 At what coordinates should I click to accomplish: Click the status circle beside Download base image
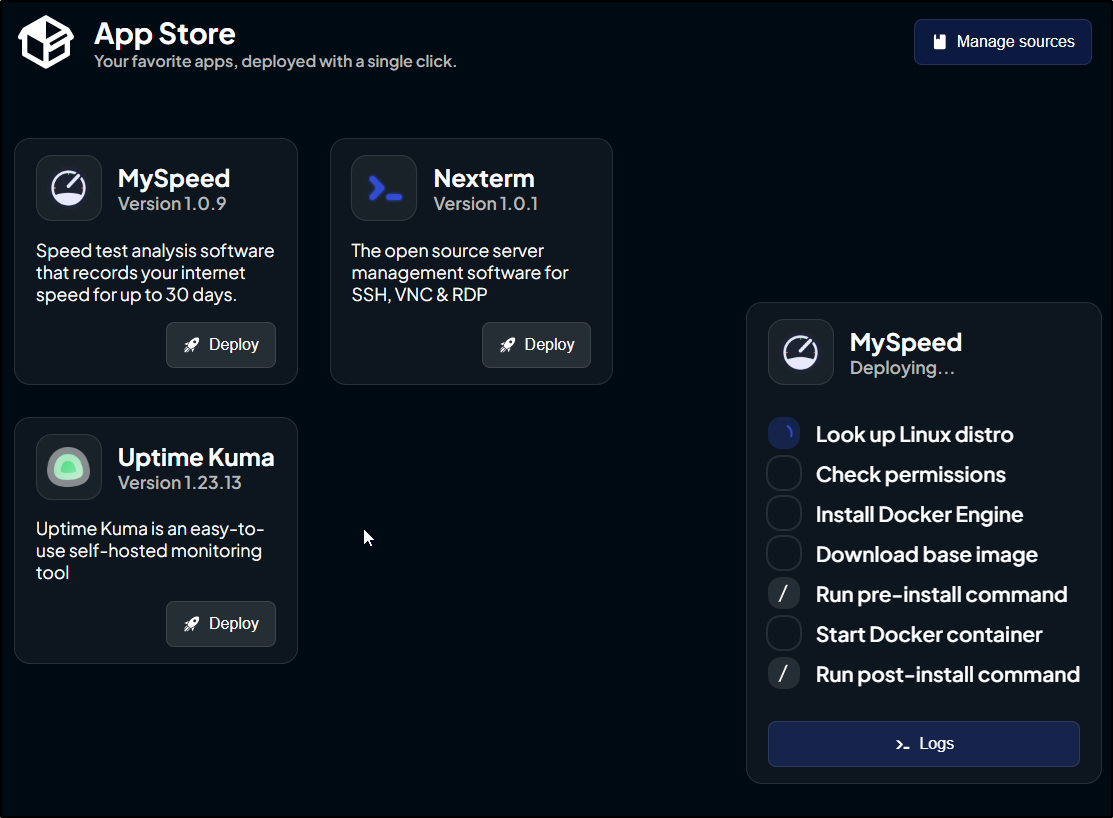click(784, 553)
